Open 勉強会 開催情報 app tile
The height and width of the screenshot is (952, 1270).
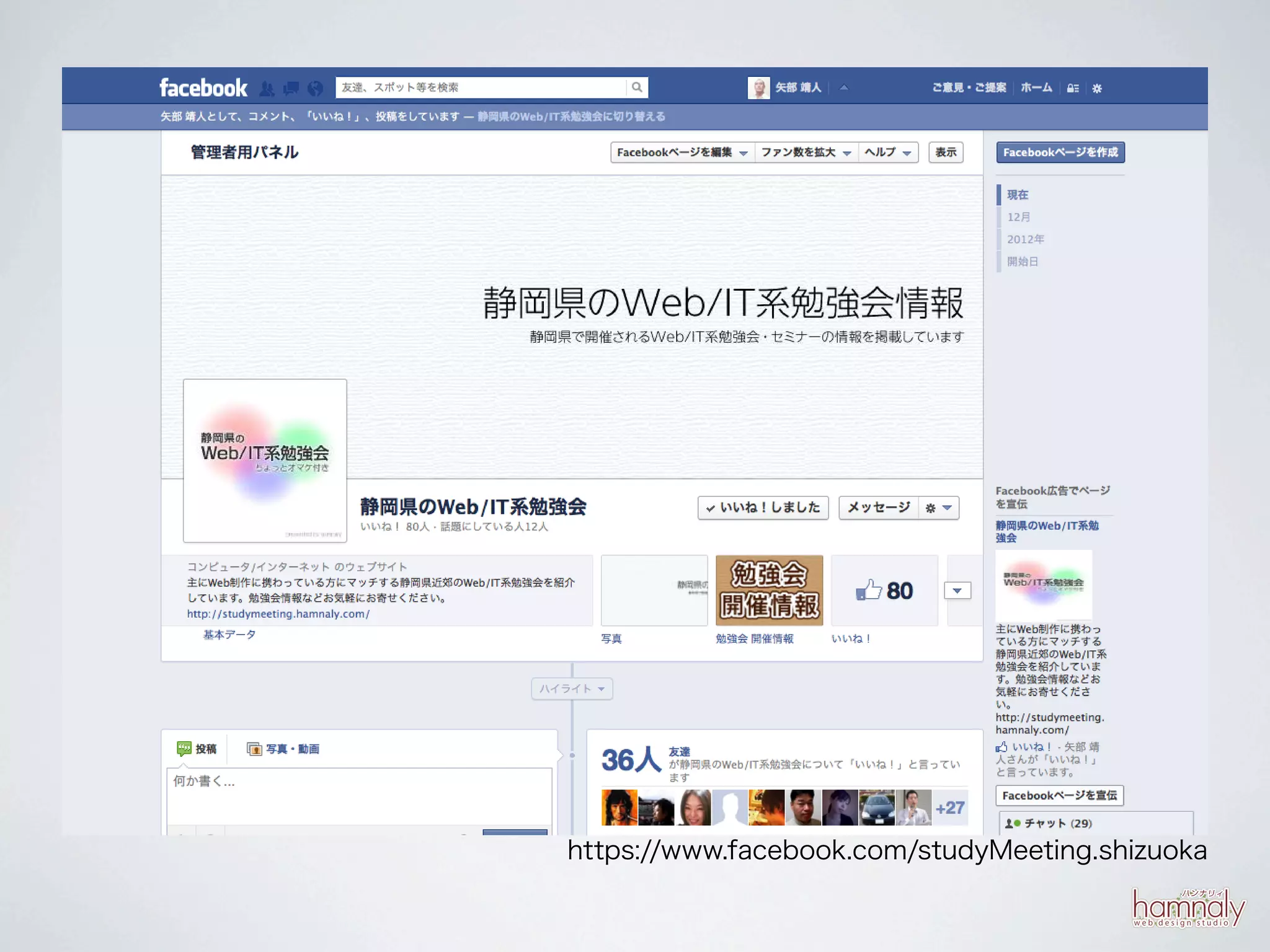tap(770, 591)
